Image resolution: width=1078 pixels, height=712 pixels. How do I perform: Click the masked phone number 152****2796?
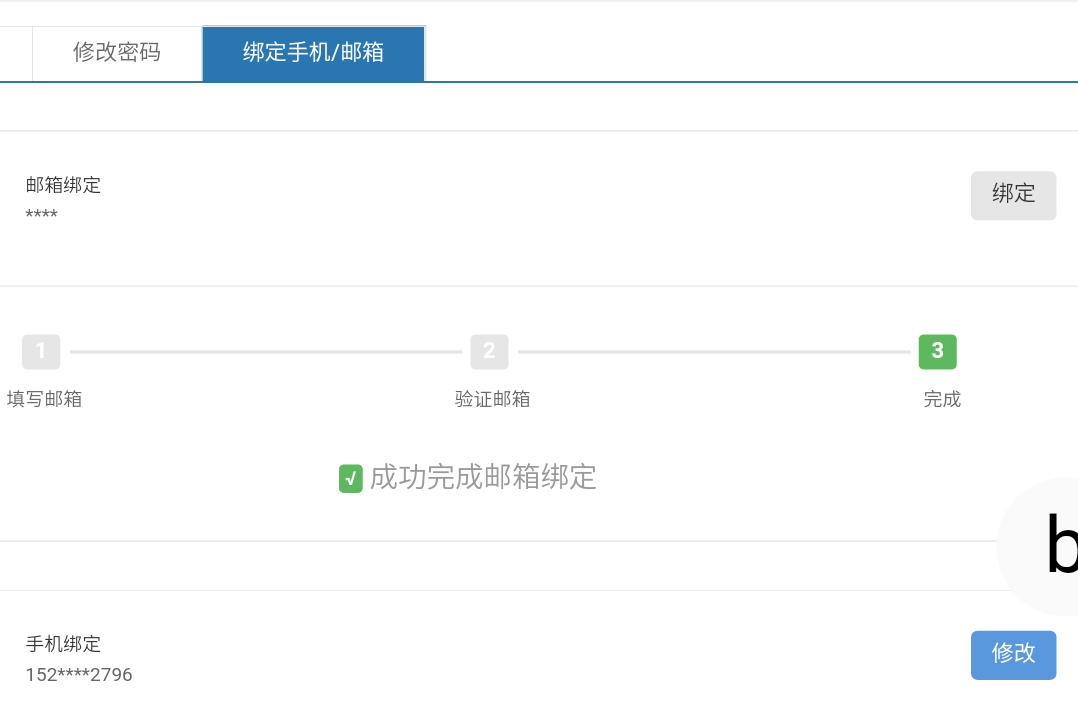79,675
